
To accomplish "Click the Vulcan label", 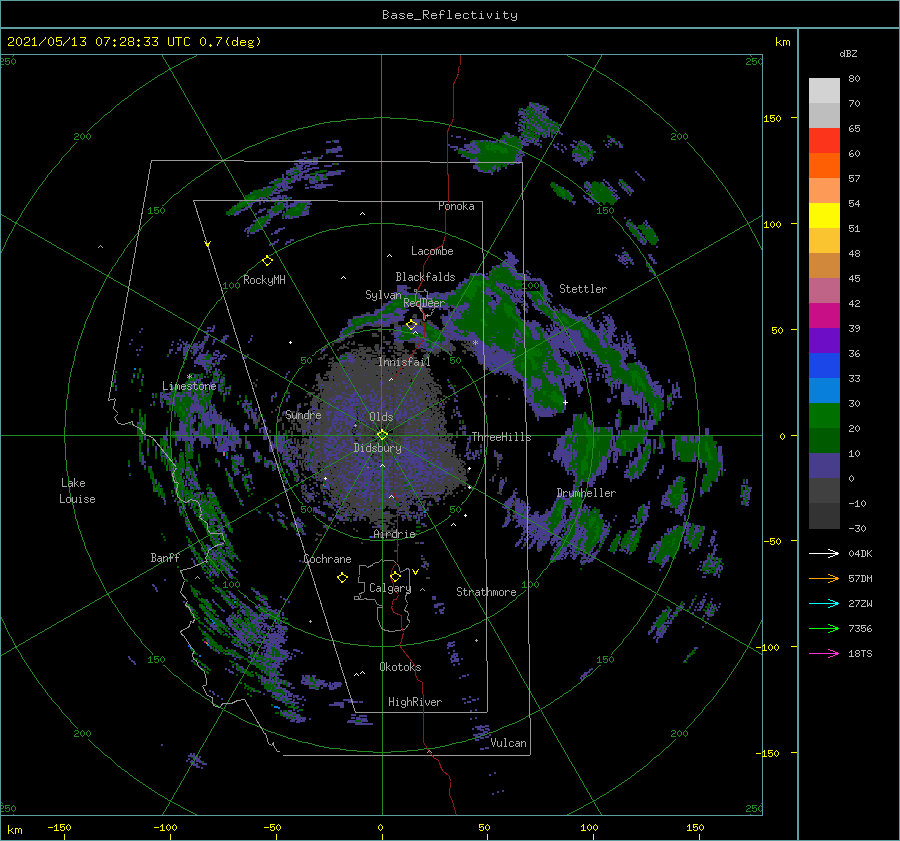I will click(509, 743).
